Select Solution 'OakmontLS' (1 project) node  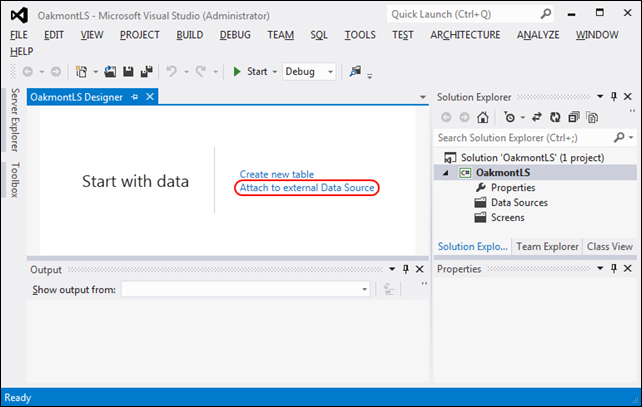point(532,158)
